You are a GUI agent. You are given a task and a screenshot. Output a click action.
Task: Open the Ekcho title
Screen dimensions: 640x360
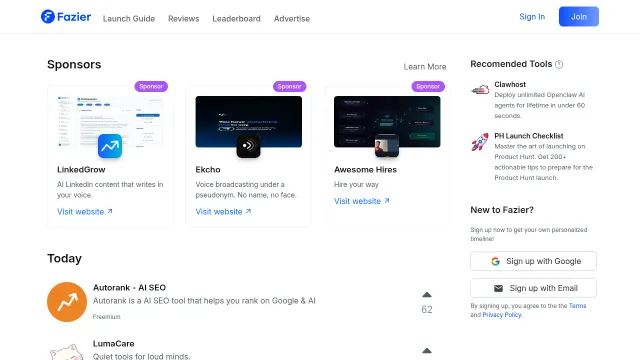[x=208, y=169]
